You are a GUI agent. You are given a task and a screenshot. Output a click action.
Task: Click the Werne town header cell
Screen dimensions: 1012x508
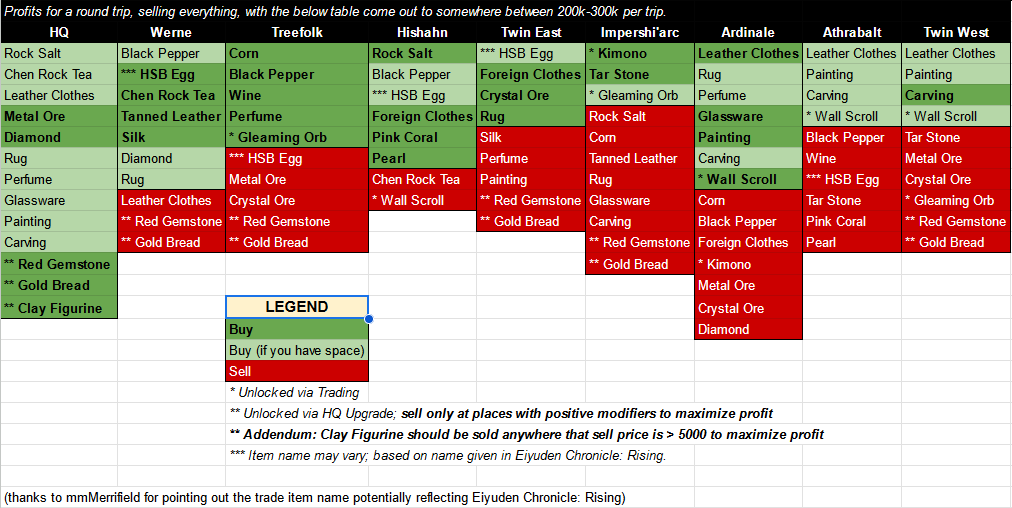171,32
